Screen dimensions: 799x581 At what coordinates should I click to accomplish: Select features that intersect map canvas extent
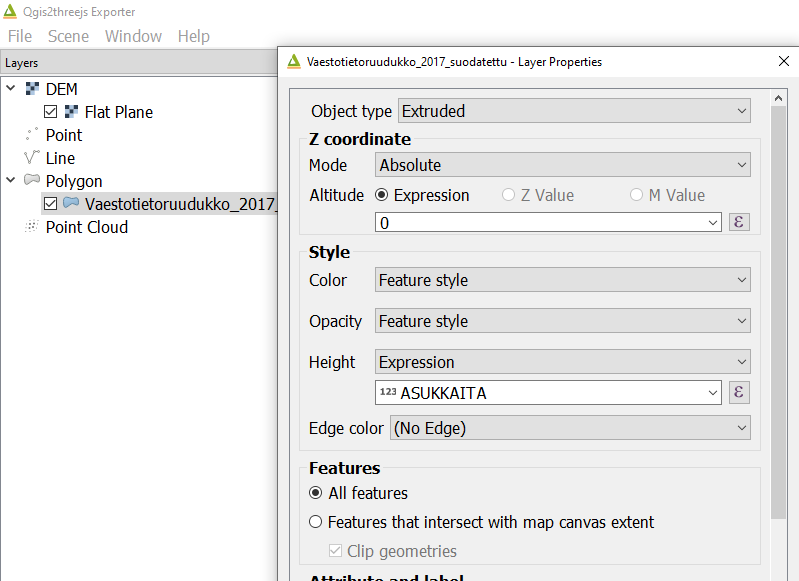[x=316, y=522]
